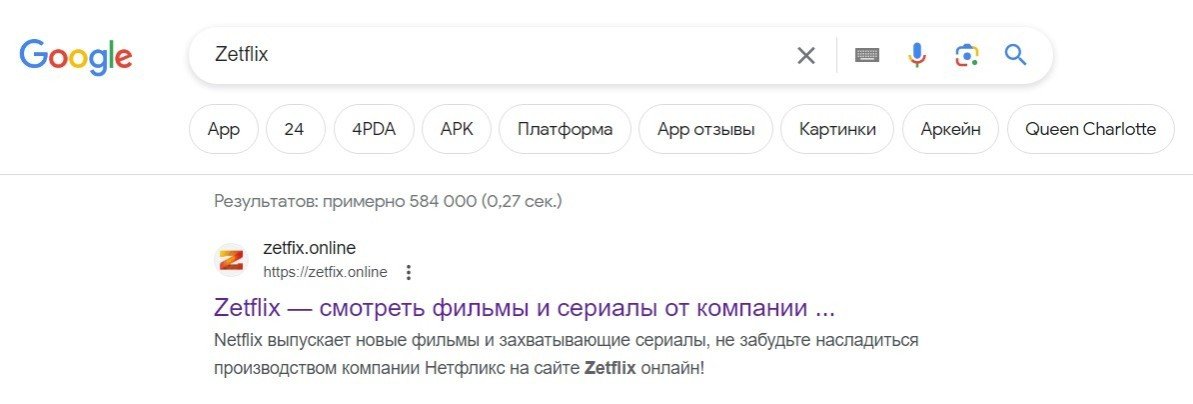The image size is (1193, 404).
Task: Clear the search box with X icon
Action: tap(806, 56)
